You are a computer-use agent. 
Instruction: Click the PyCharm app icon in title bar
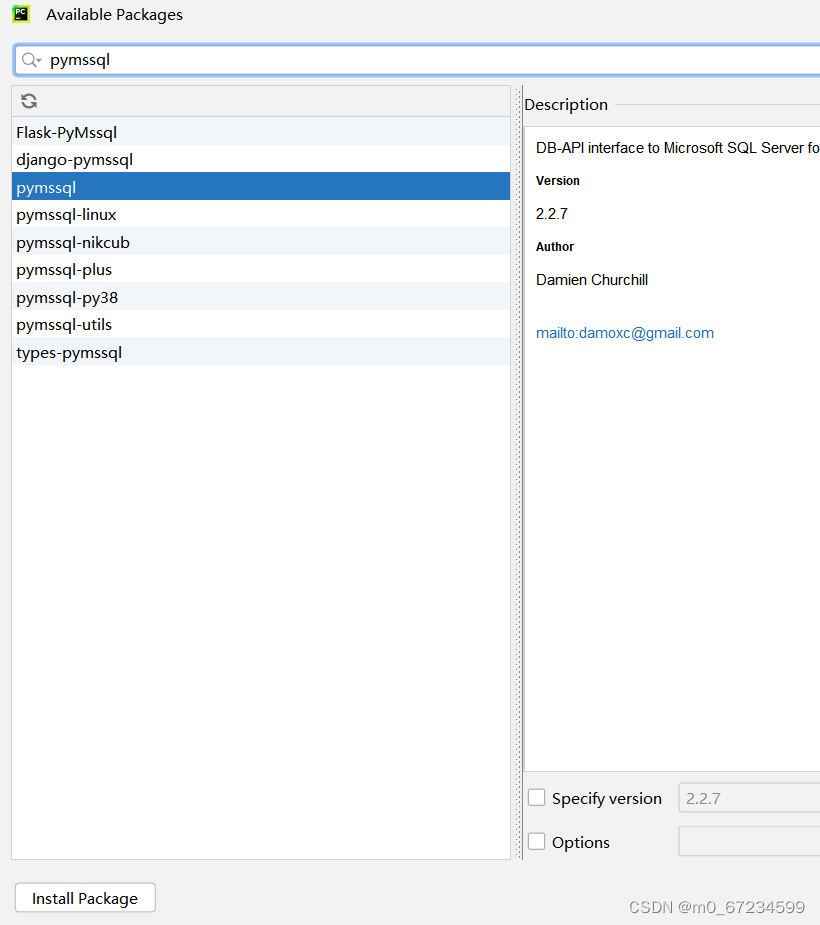[21, 14]
